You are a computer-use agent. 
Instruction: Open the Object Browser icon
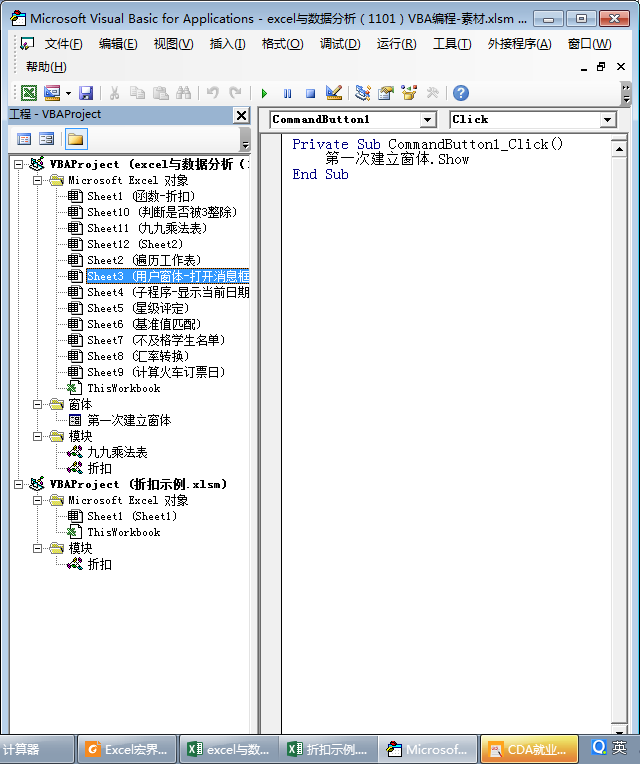[409, 93]
